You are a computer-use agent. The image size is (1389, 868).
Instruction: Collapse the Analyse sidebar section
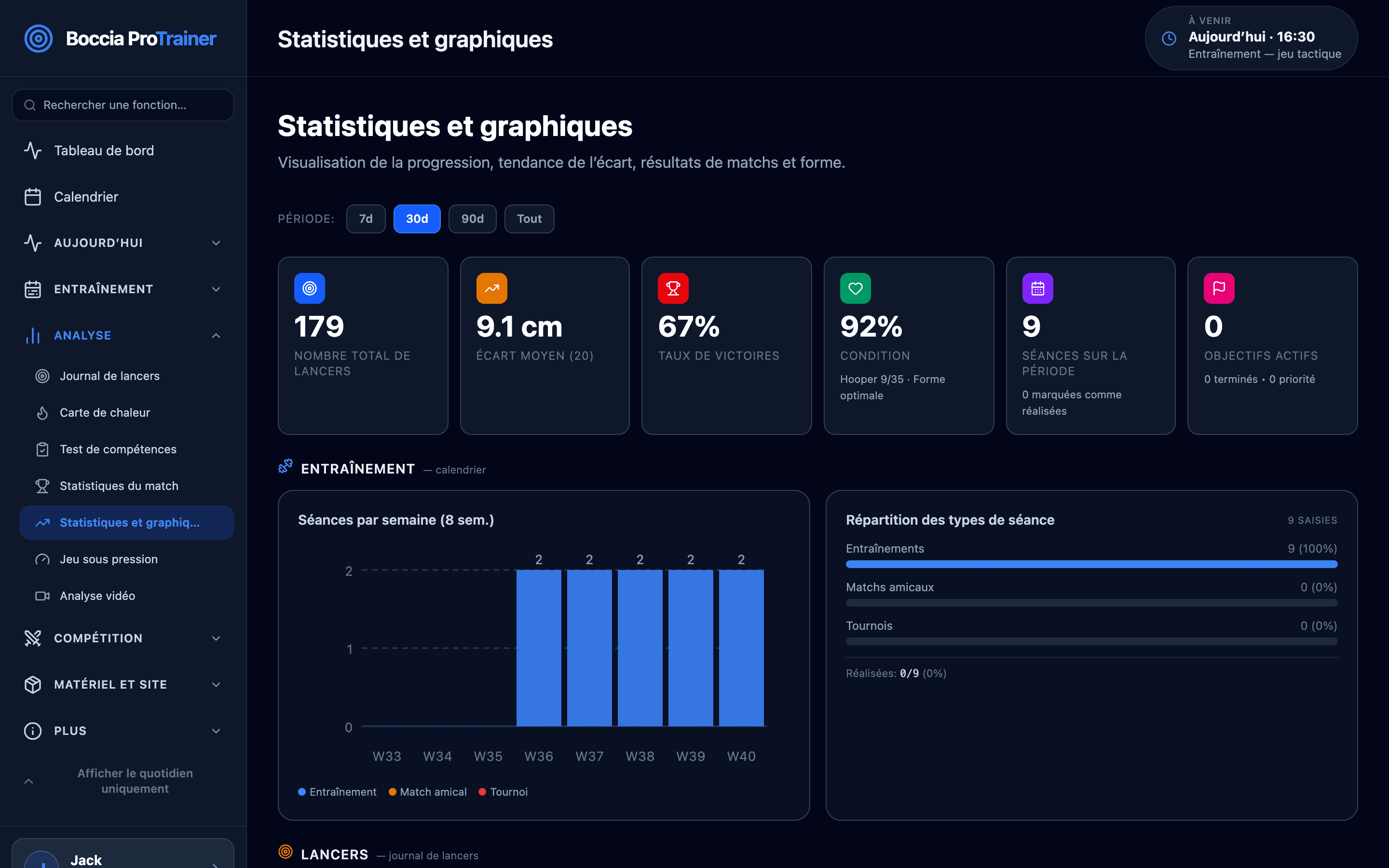(123, 336)
